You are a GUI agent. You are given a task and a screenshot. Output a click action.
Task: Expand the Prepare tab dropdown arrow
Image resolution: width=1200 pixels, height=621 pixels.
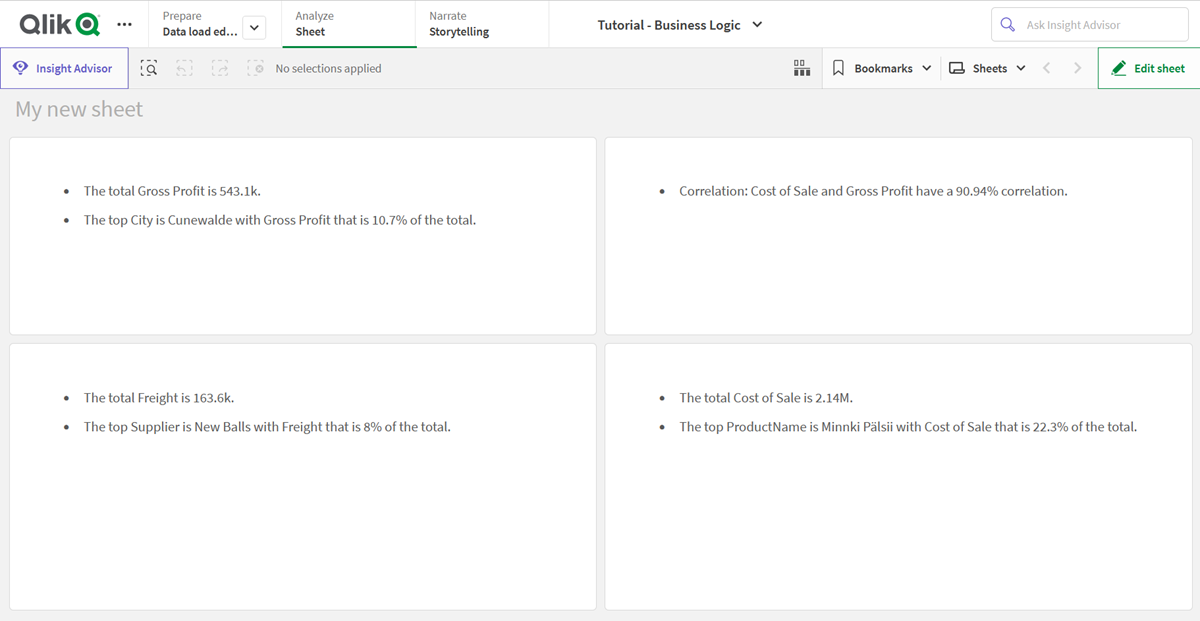click(x=254, y=28)
